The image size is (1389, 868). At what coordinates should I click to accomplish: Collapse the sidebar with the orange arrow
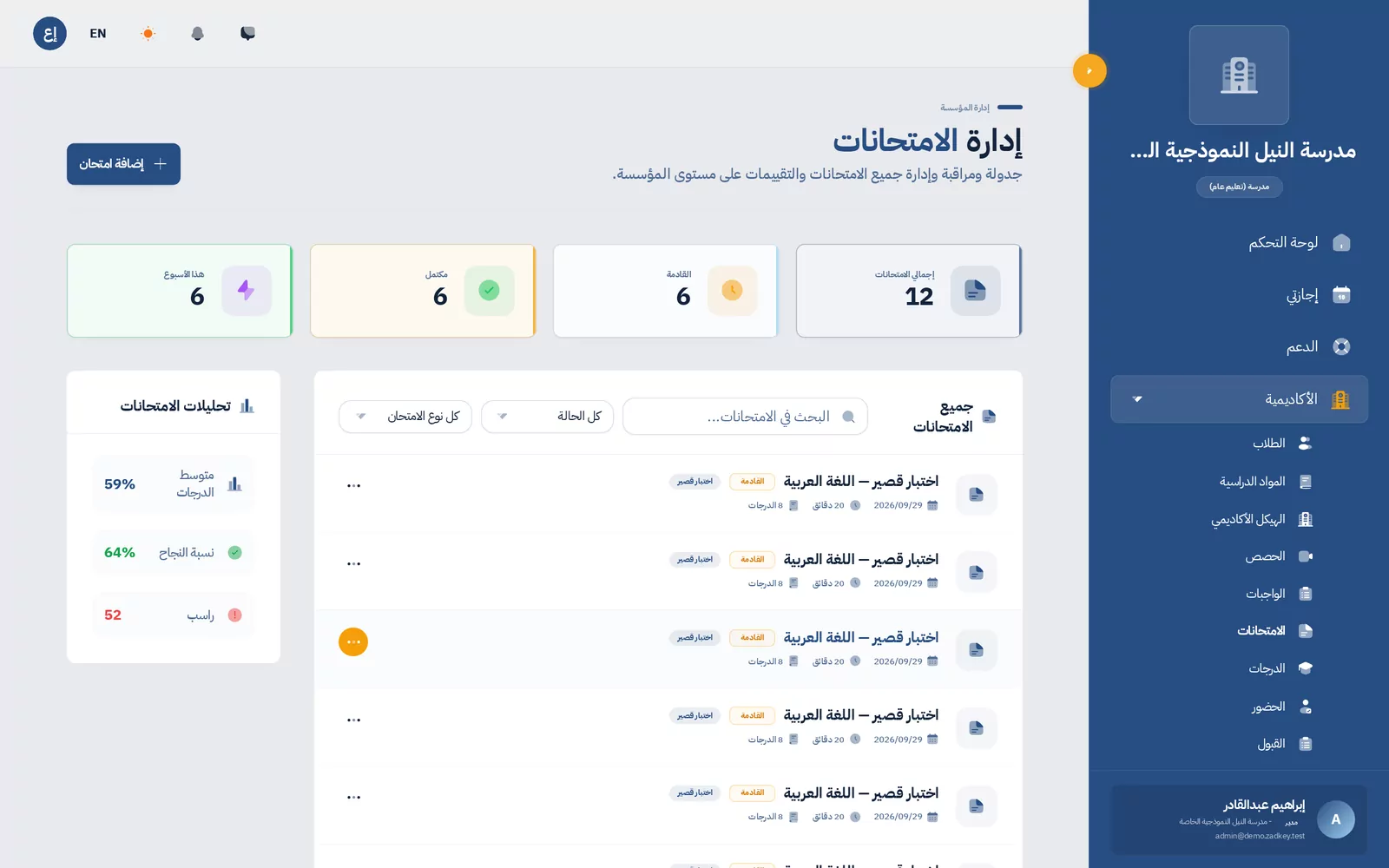[x=1089, y=70]
